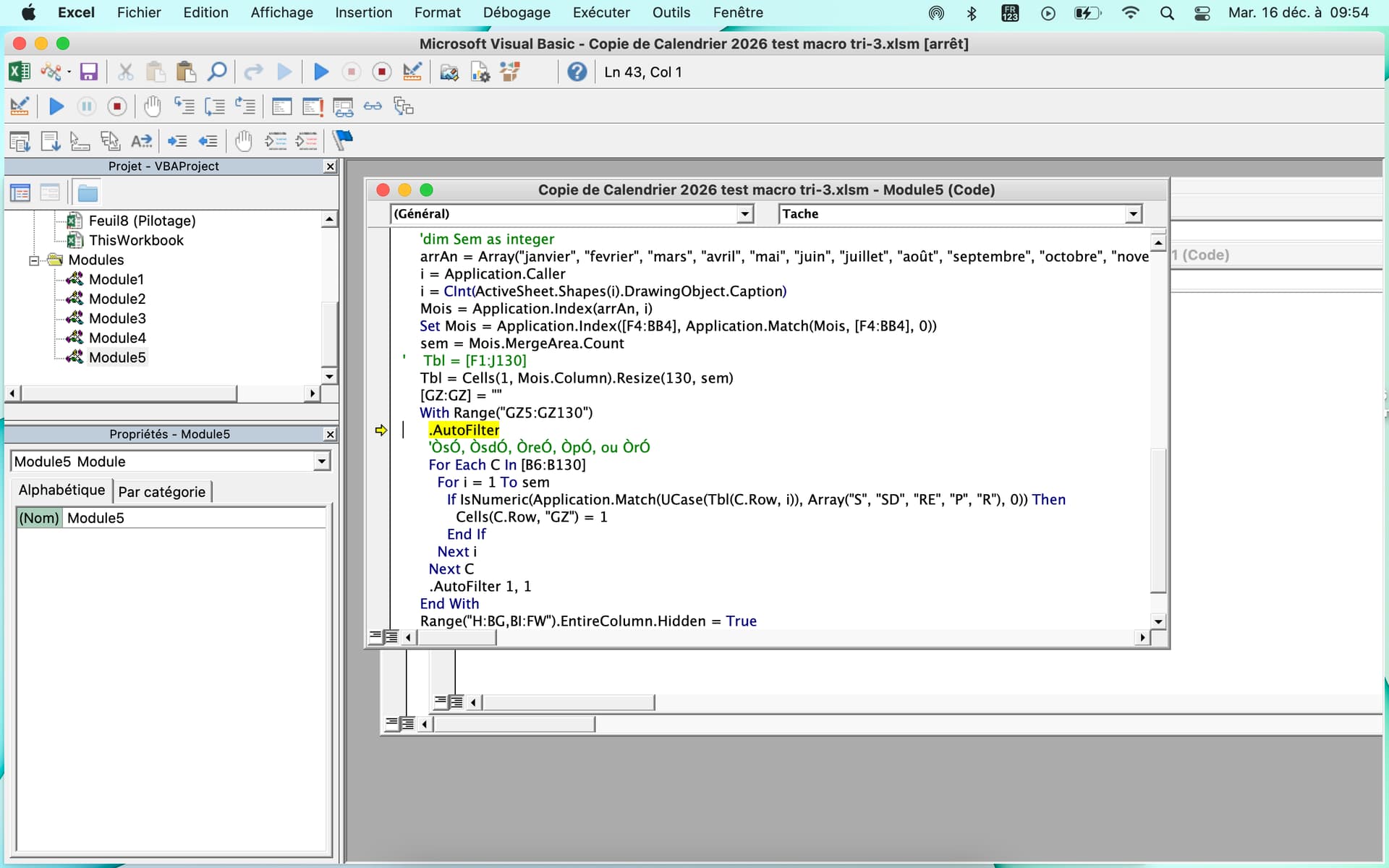The image size is (1389, 868).
Task: Open the Débogage menu
Action: pos(516,12)
